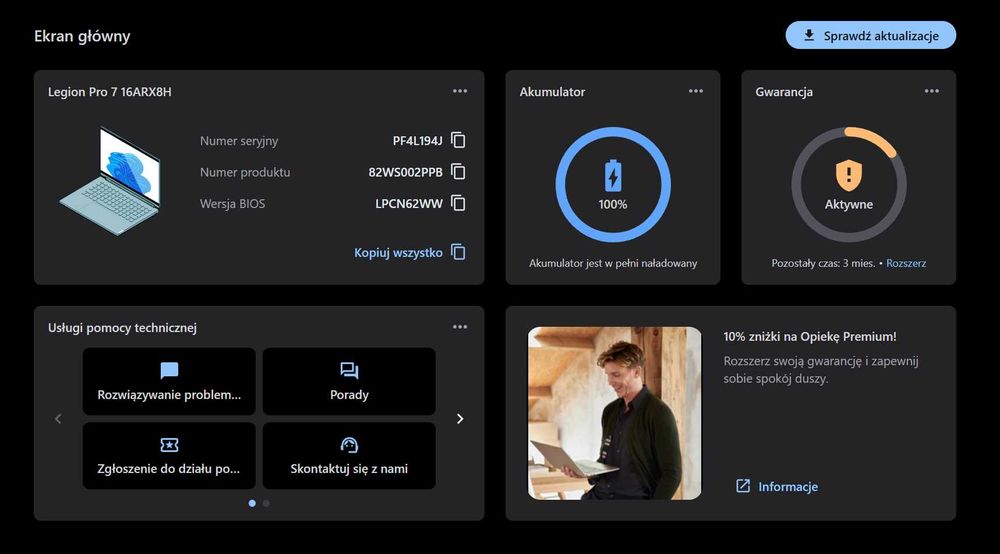Open Legion Pro 7 card options menu

[460, 91]
